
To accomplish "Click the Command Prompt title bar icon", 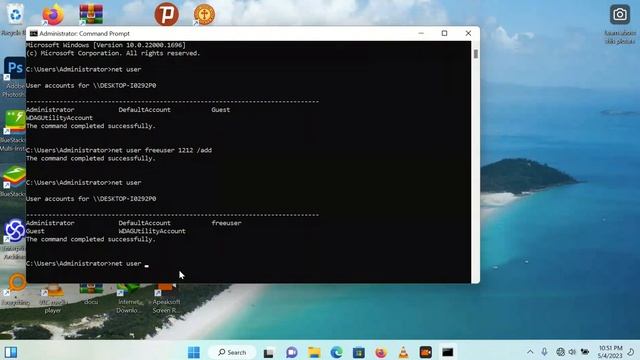I will 33,33.
